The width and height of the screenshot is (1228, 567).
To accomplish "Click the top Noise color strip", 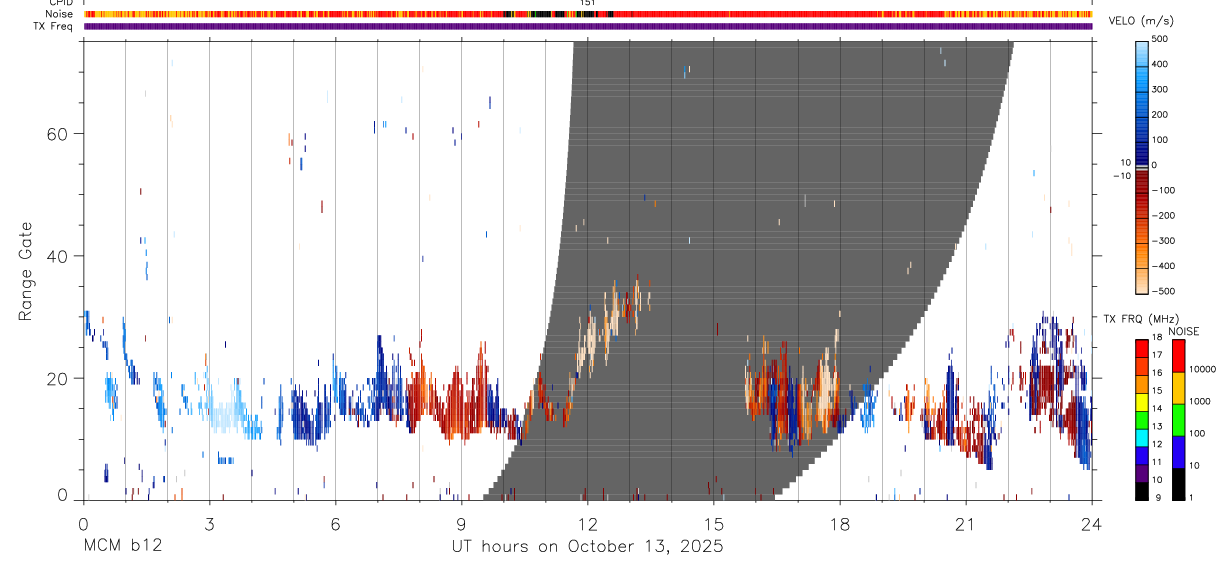I will [588, 14].
